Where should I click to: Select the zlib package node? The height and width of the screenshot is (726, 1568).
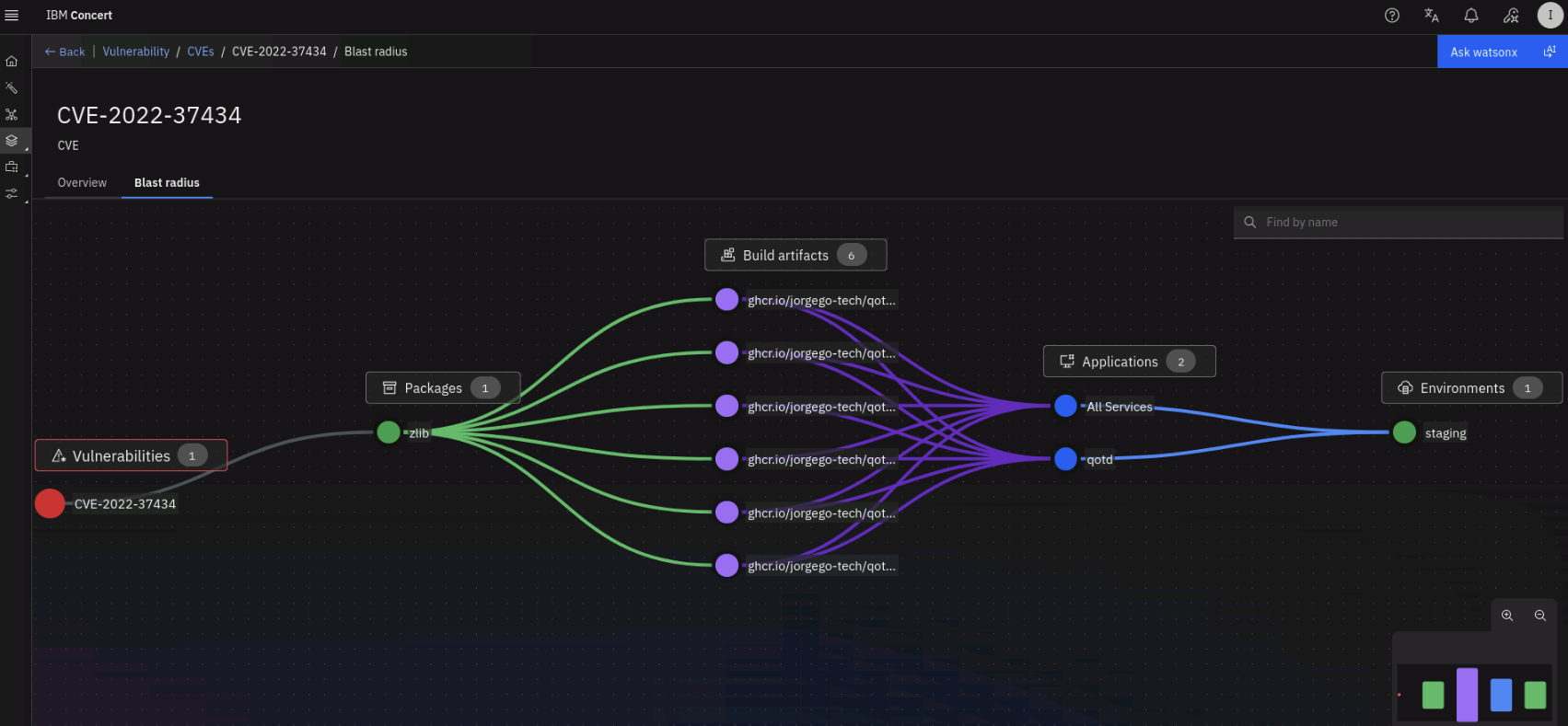pos(389,432)
